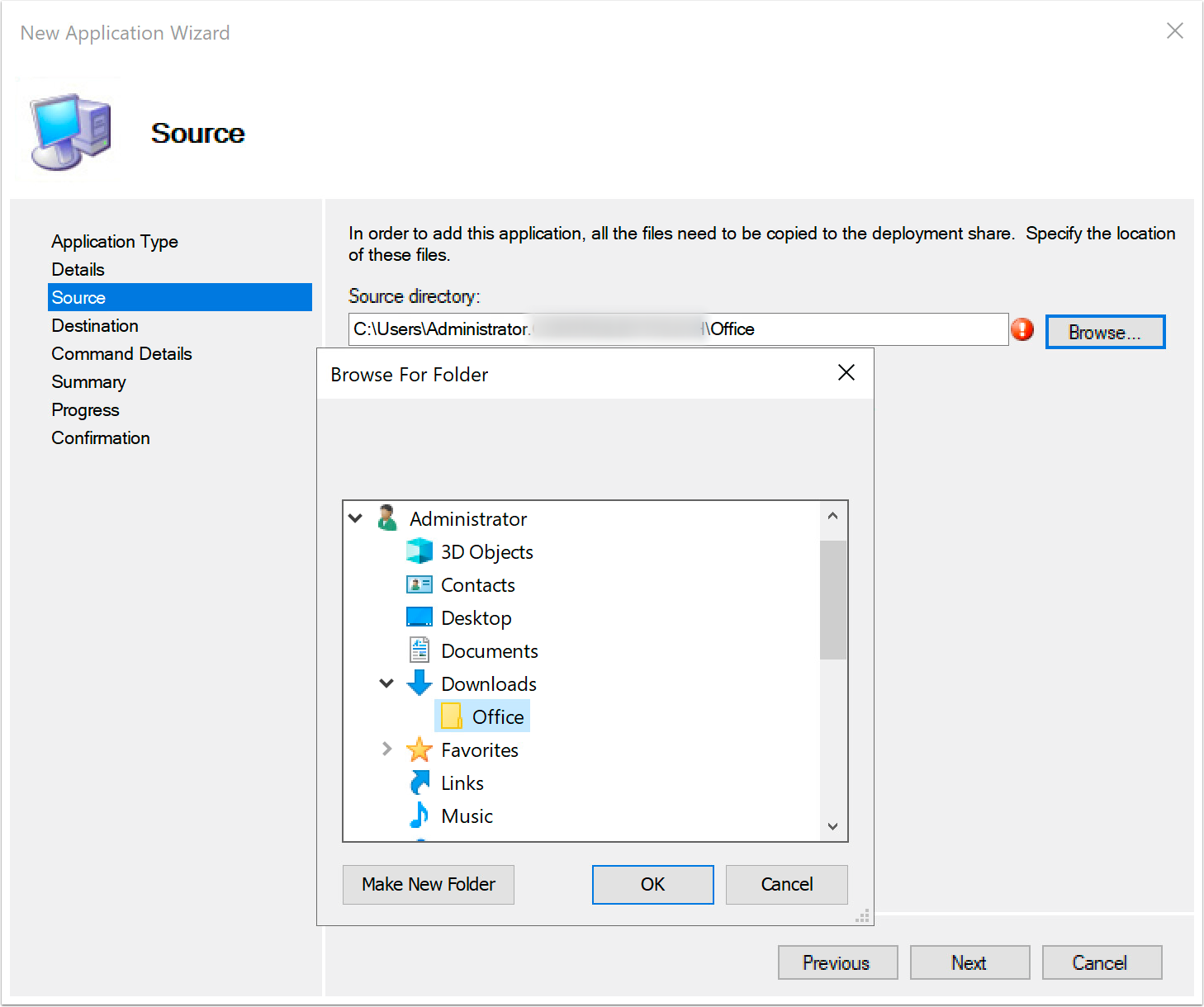
Task: Click the Favorites star icon
Action: [420, 749]
